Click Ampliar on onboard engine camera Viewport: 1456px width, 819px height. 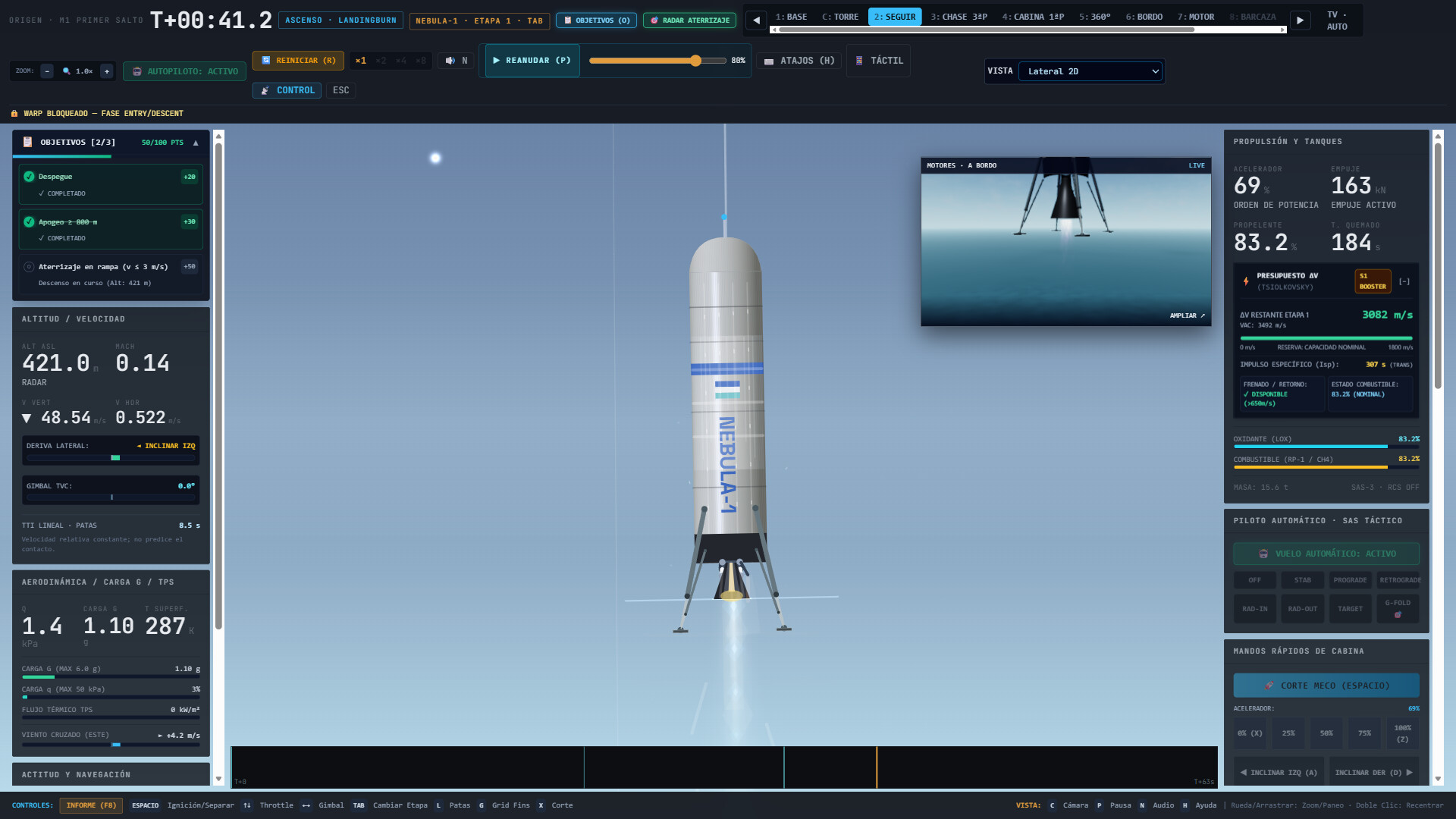[1187, 315]
